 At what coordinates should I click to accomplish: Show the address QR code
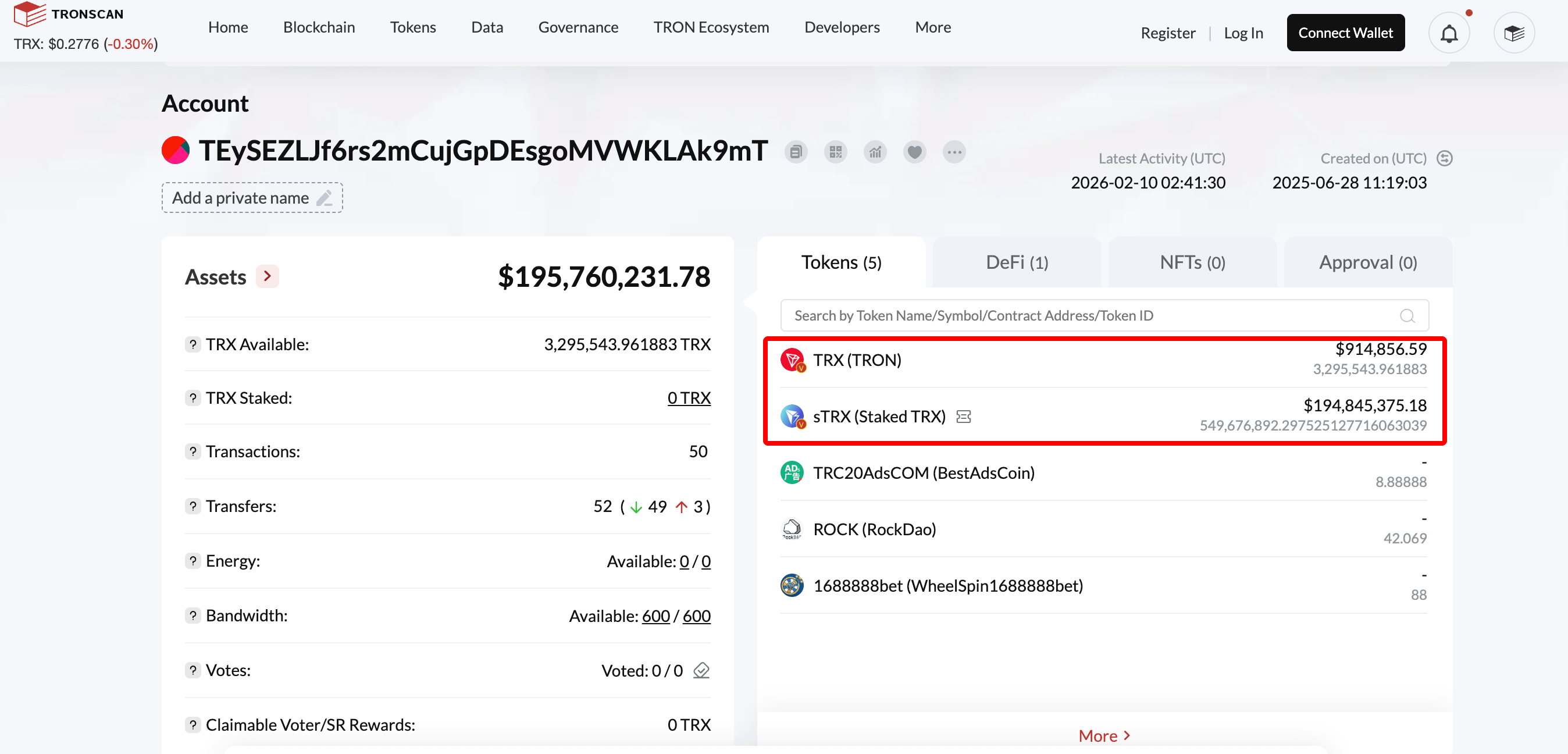point(835,152)
